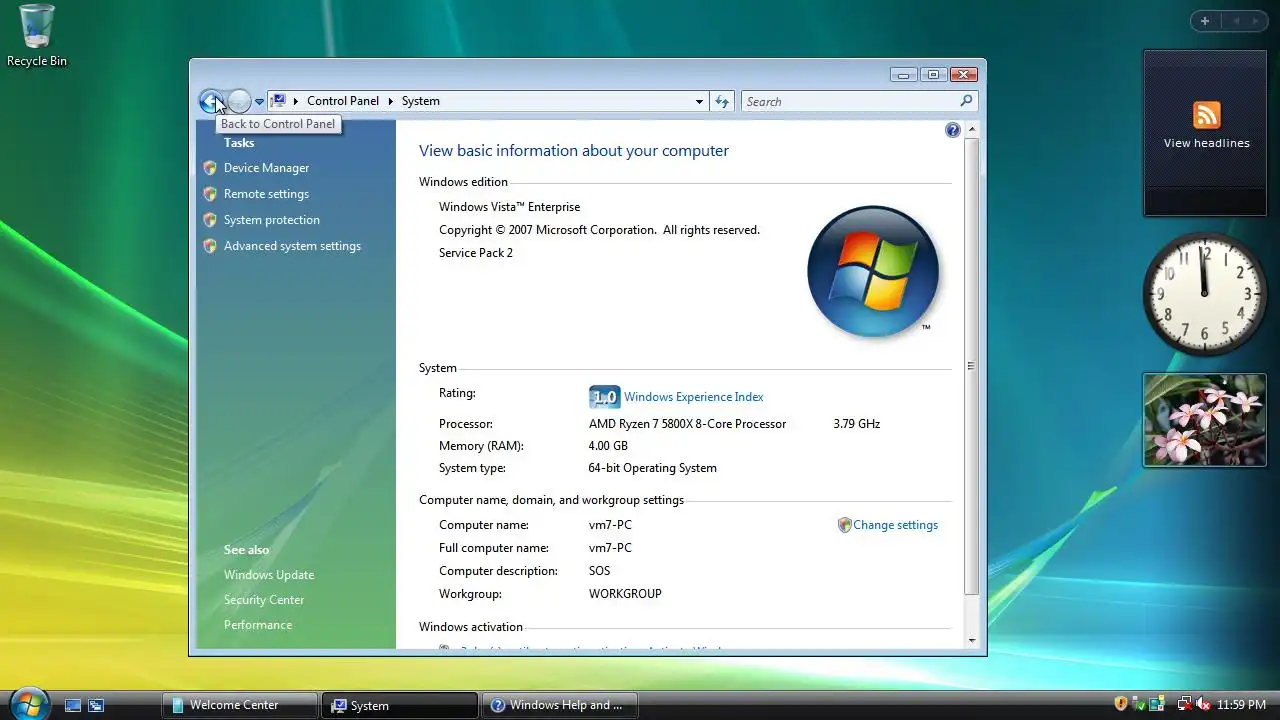Click the shield icon beside System protection

click(x=209, y=220)
